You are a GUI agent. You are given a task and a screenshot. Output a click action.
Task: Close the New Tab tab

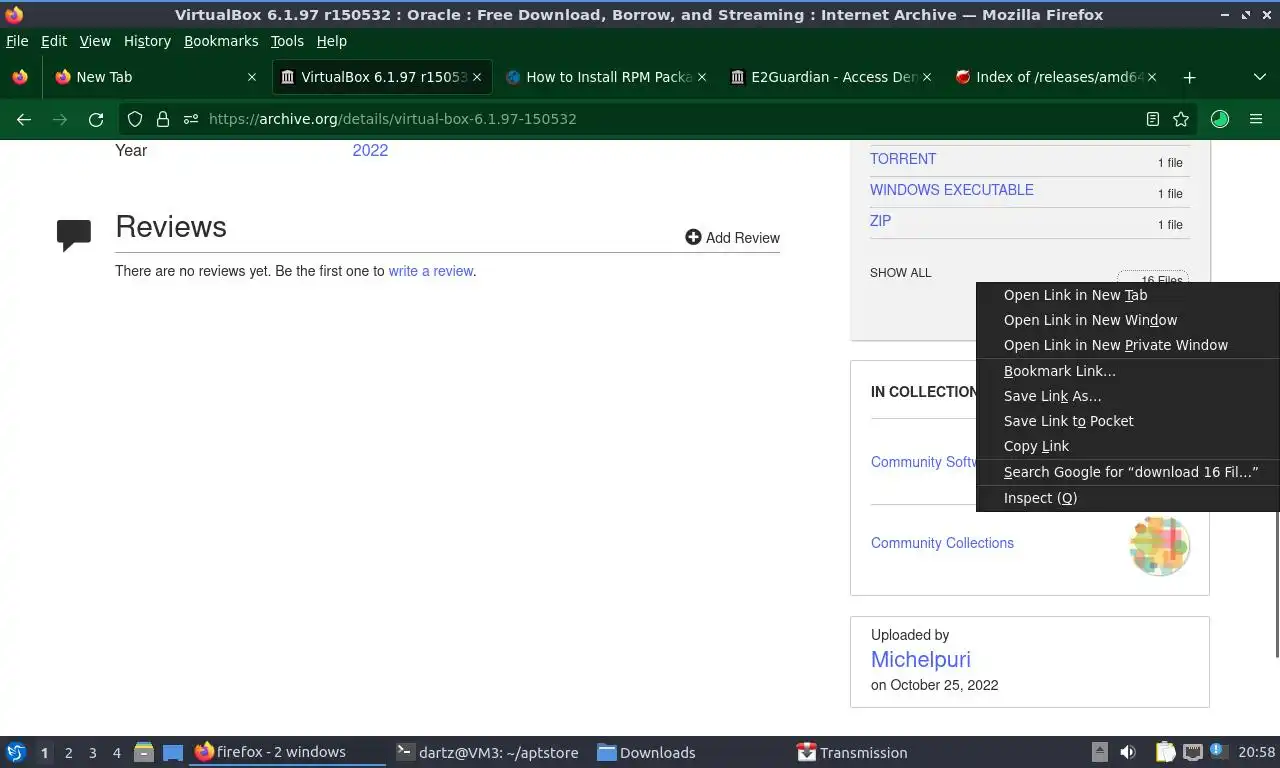point(252,77)
